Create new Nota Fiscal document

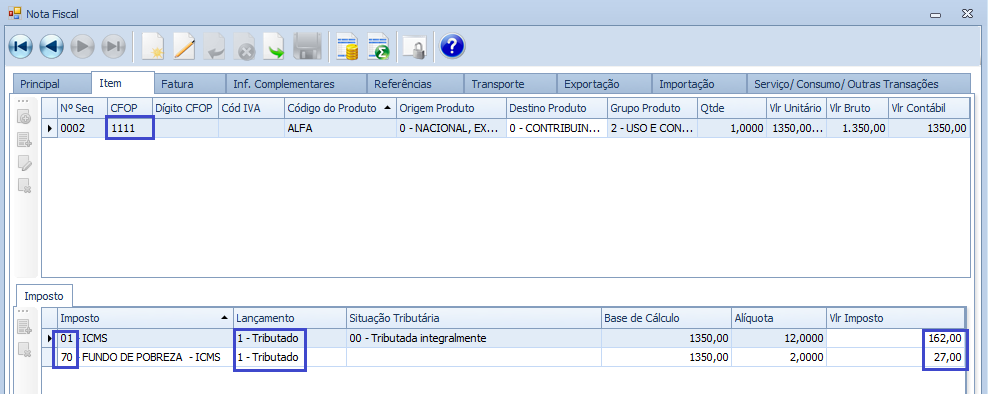click(x=153, y=47)
